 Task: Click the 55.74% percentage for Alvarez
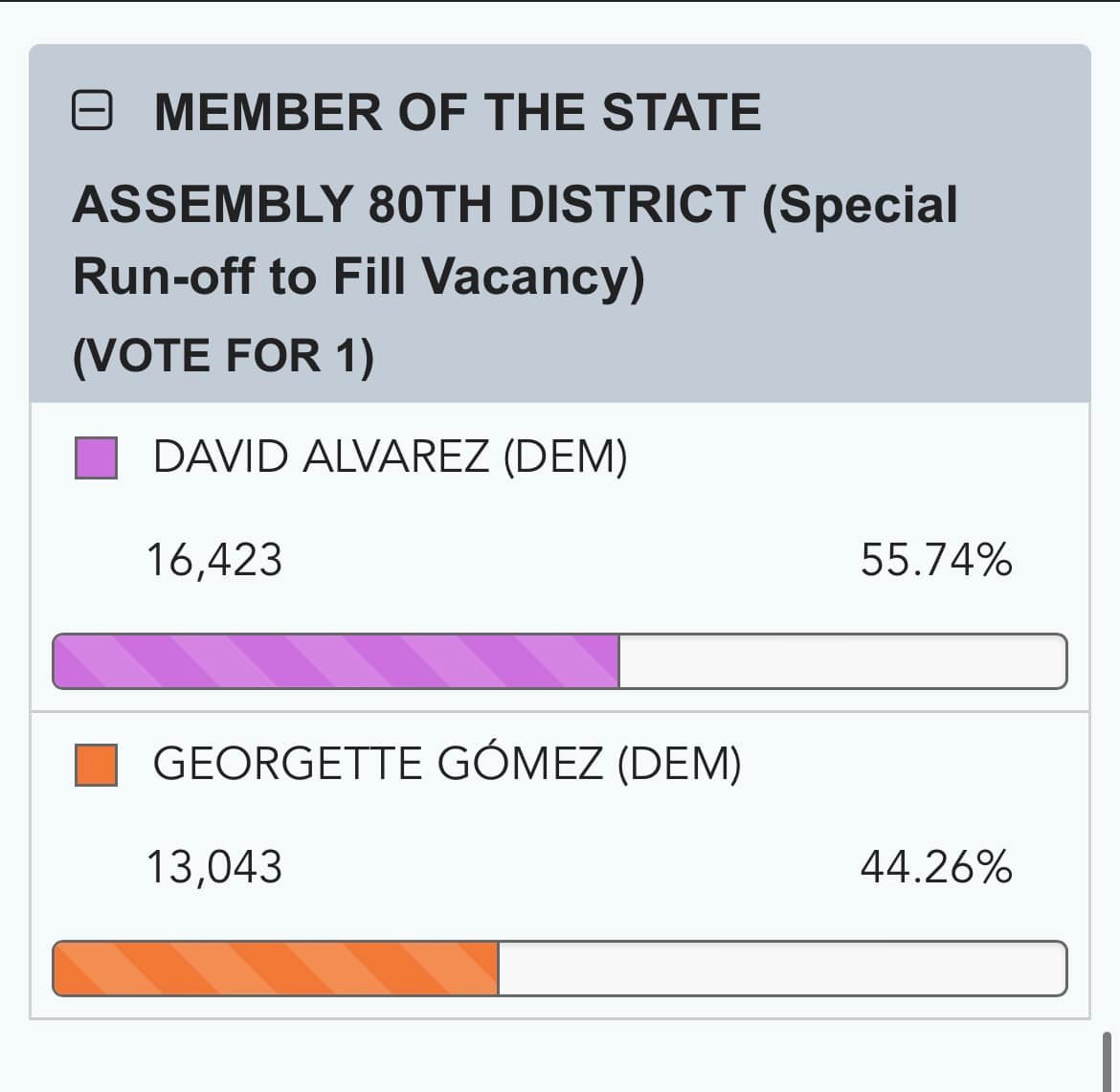pos(935,560)
